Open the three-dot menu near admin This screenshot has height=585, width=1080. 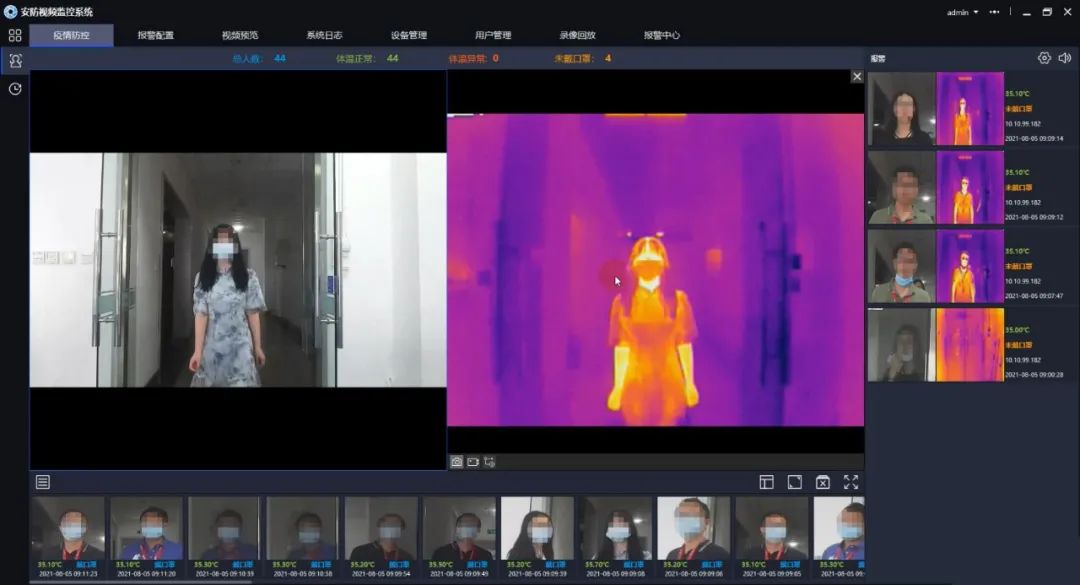tap(995, 12)
